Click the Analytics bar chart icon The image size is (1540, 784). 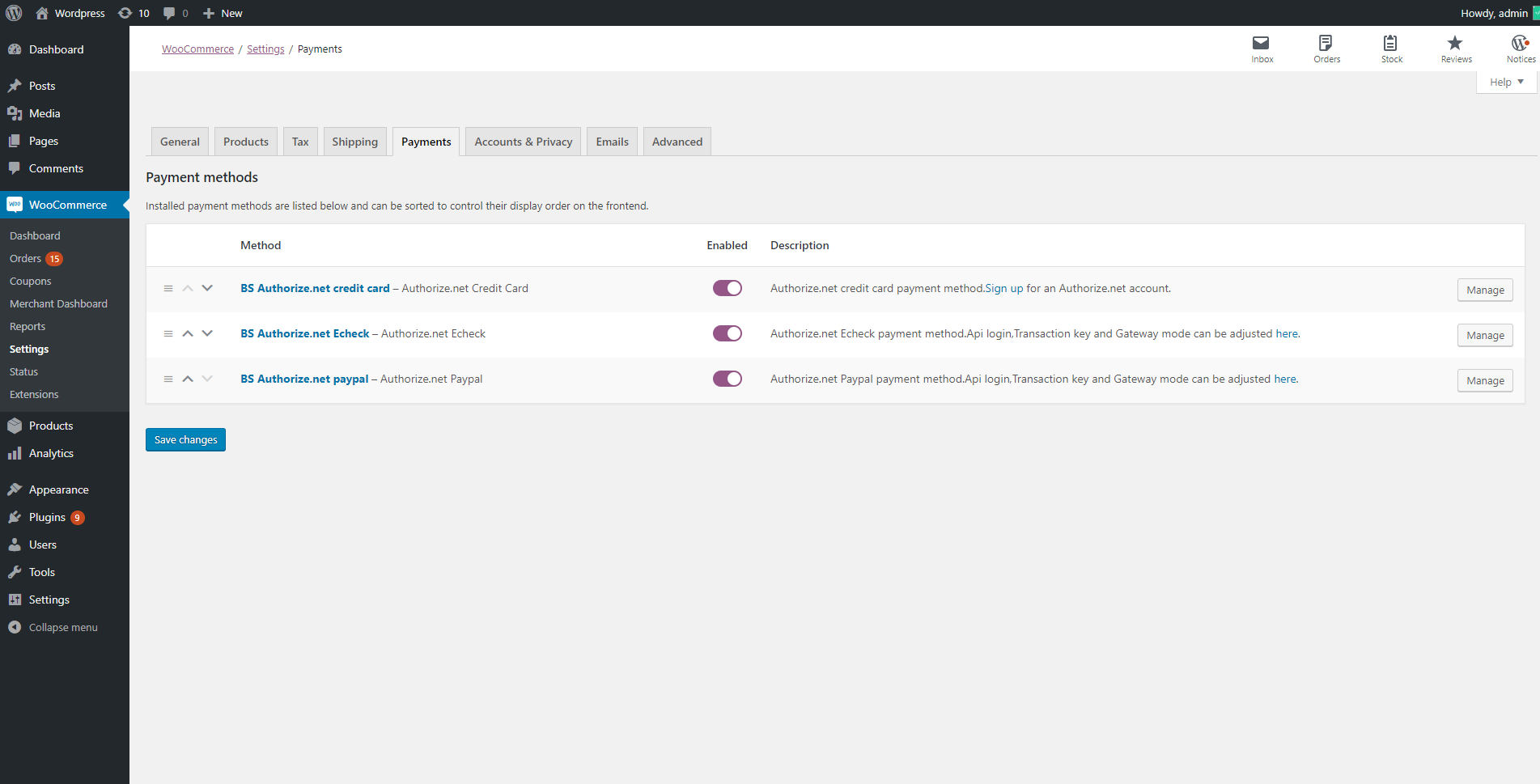pyautogui.click(x=15, y=453)
